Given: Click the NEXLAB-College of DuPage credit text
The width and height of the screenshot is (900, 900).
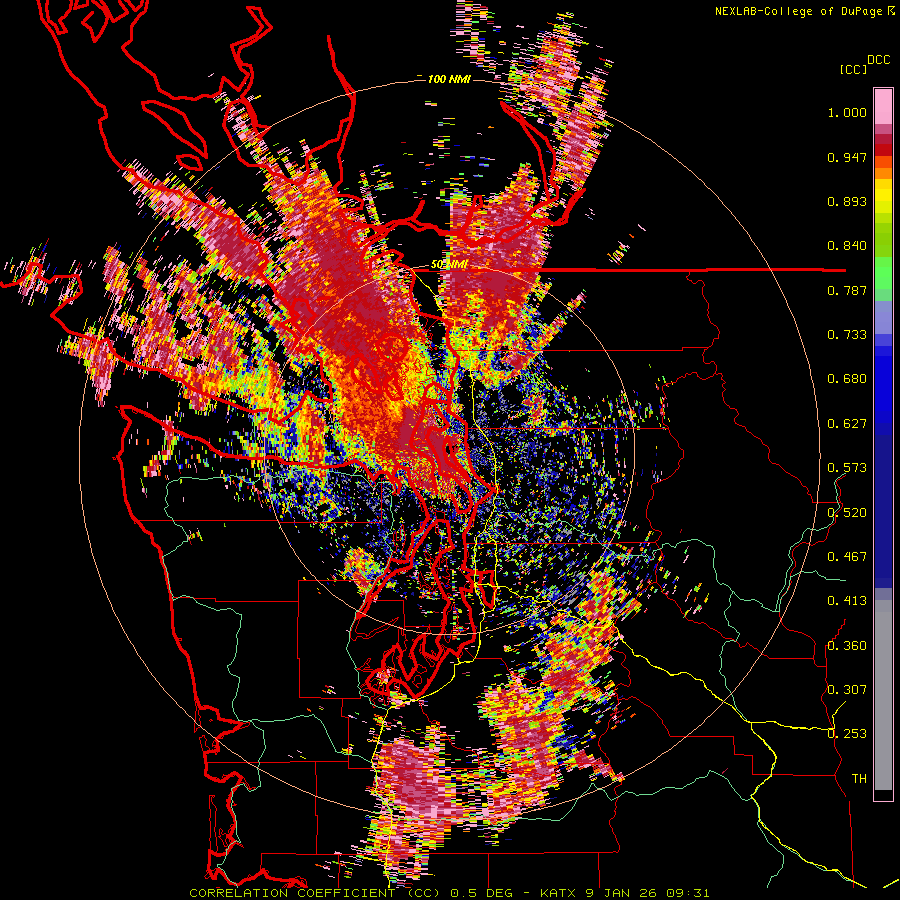Looking at the screenshot, I should [800, 11].
